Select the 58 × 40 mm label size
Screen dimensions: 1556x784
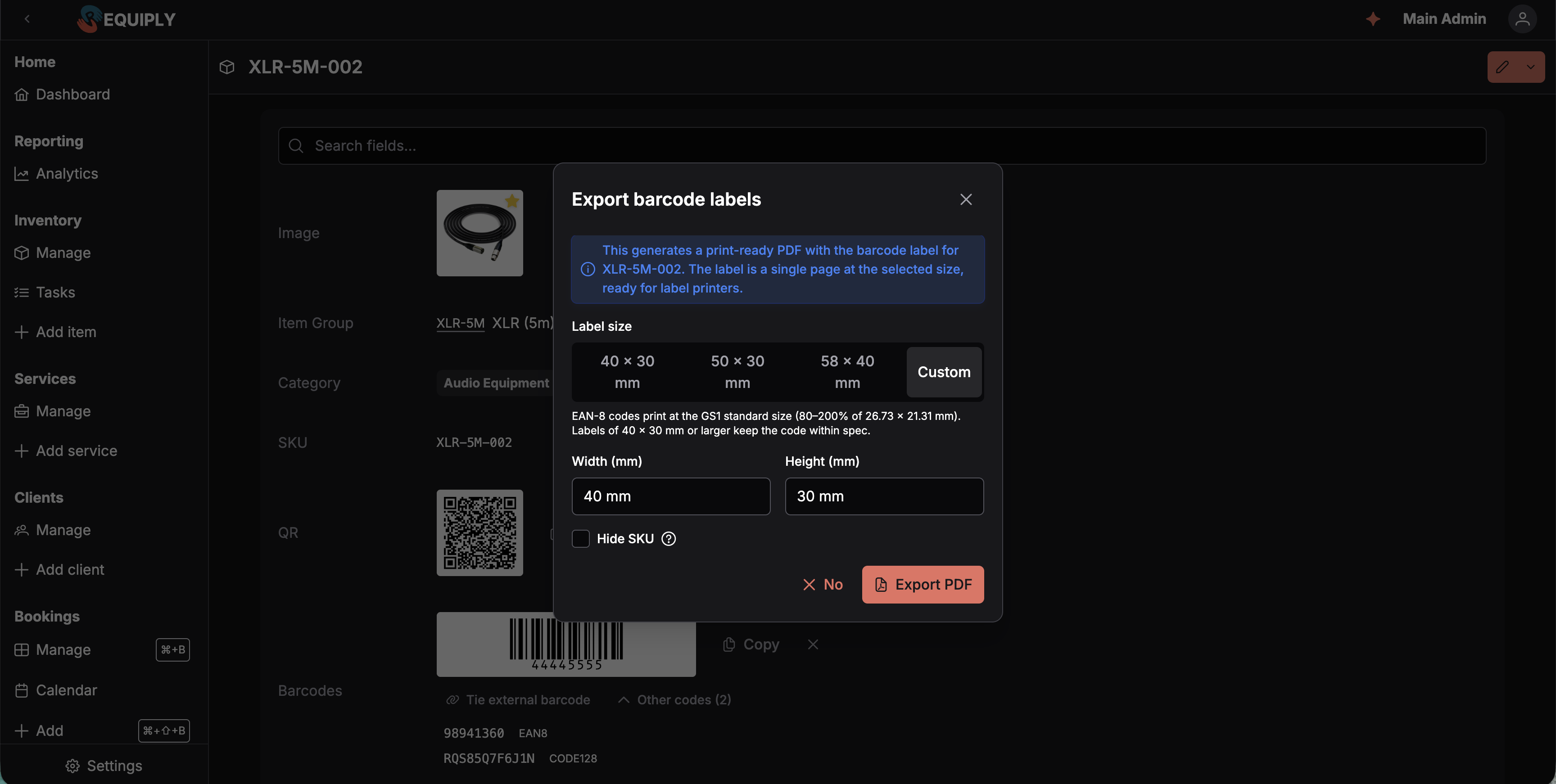pyautogui.click(x=847, y=372)
